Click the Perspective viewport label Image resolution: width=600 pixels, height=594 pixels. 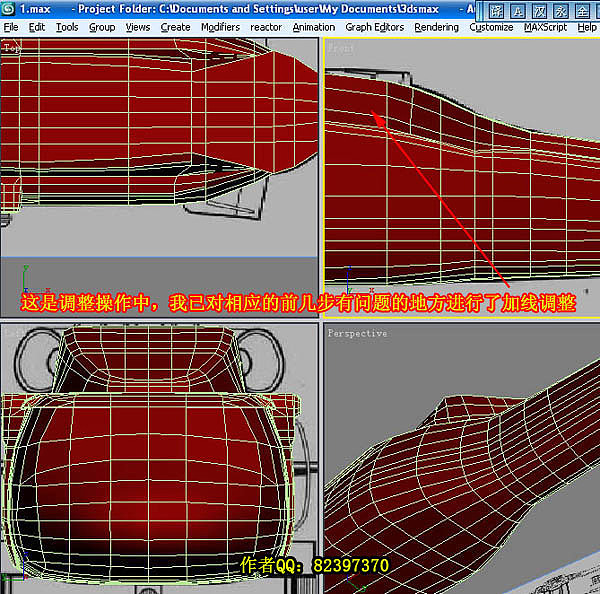click(357, 333)
